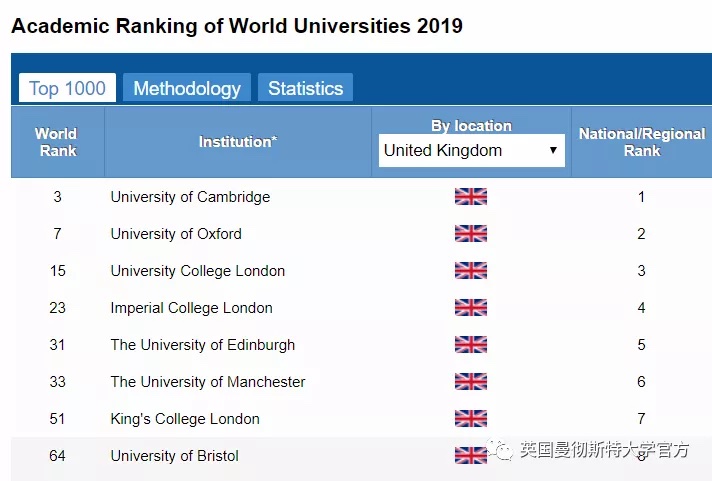Open The University of Manchester link
This screenshot has height=481, width=712.
208,382
